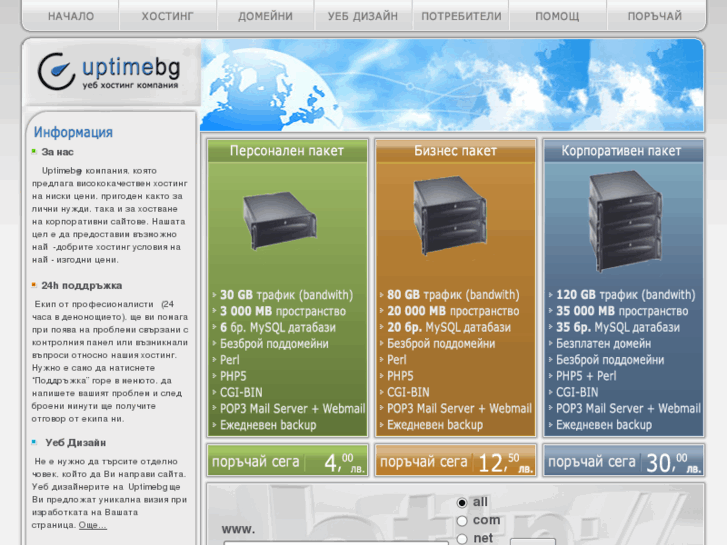This screenshot has height=545, width=727.
Task: Click the За нас heading
Action: tap(57, 152)
